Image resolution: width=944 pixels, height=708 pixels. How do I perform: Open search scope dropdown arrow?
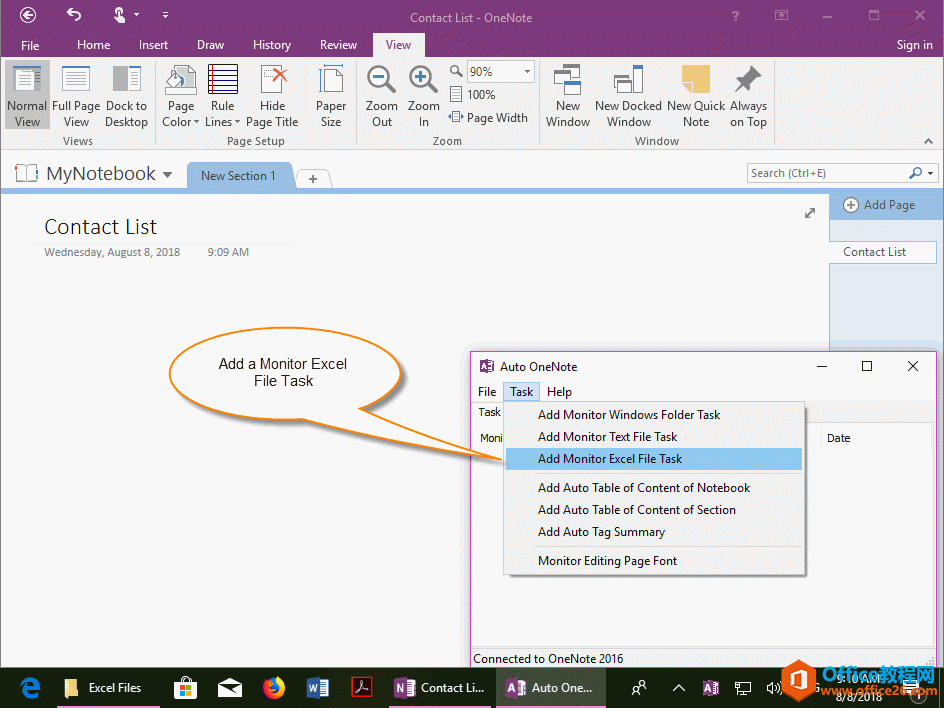coord(931,173)
